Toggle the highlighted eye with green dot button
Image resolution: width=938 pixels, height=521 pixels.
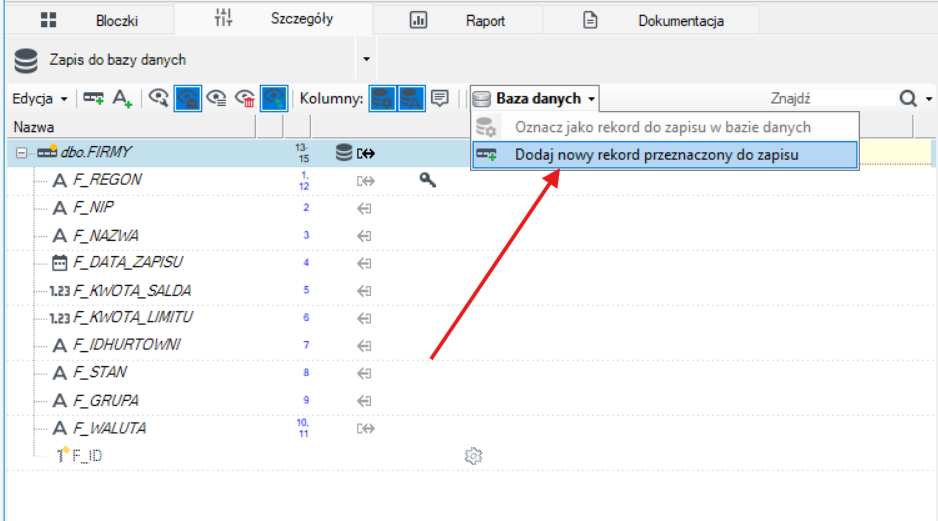(274, 98)
